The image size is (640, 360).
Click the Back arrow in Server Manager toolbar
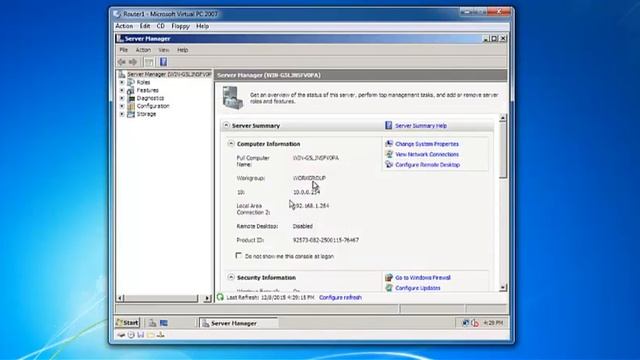click(122, 62)
